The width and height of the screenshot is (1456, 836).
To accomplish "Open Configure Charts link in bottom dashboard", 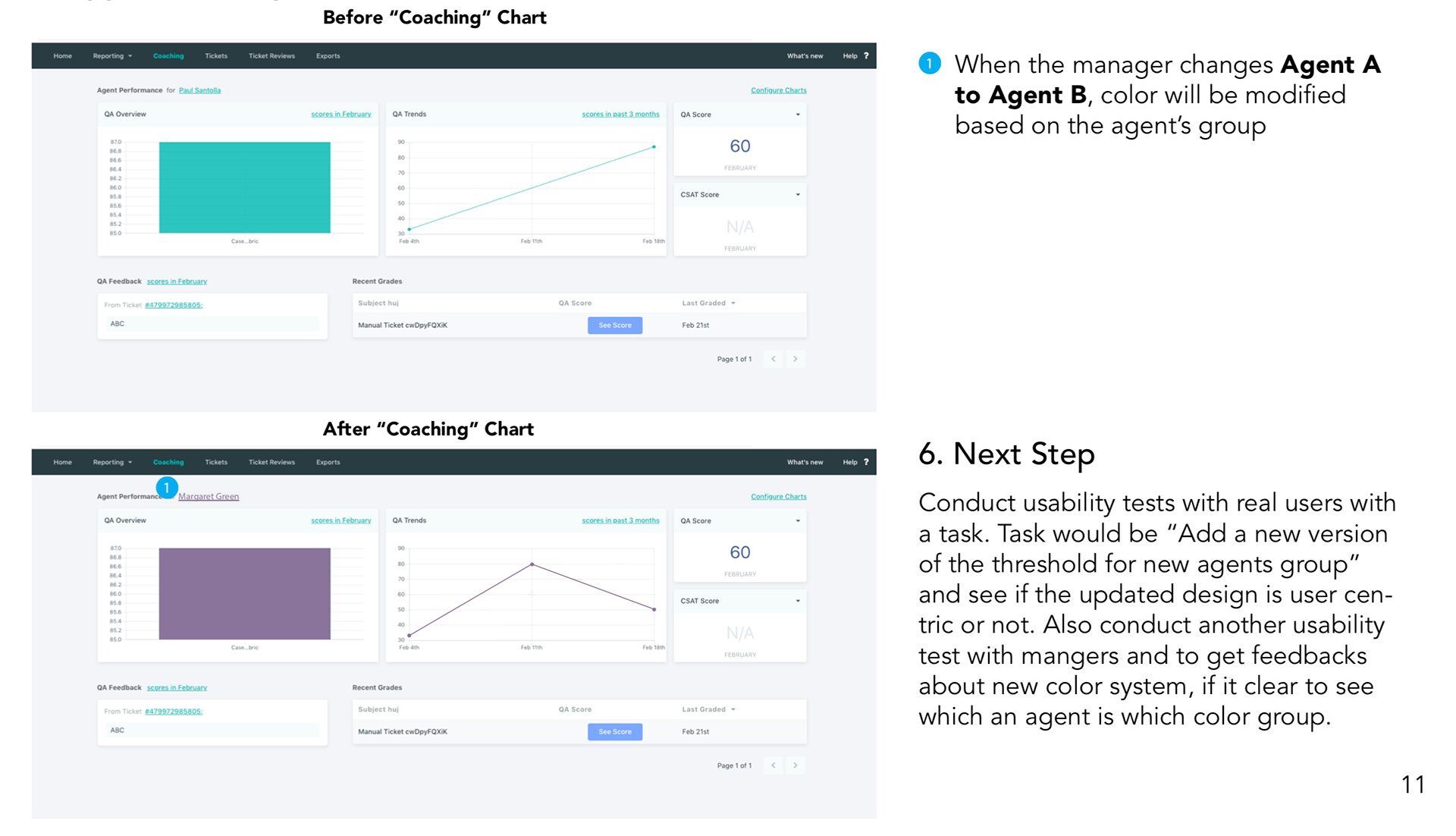I will [779, 497].
